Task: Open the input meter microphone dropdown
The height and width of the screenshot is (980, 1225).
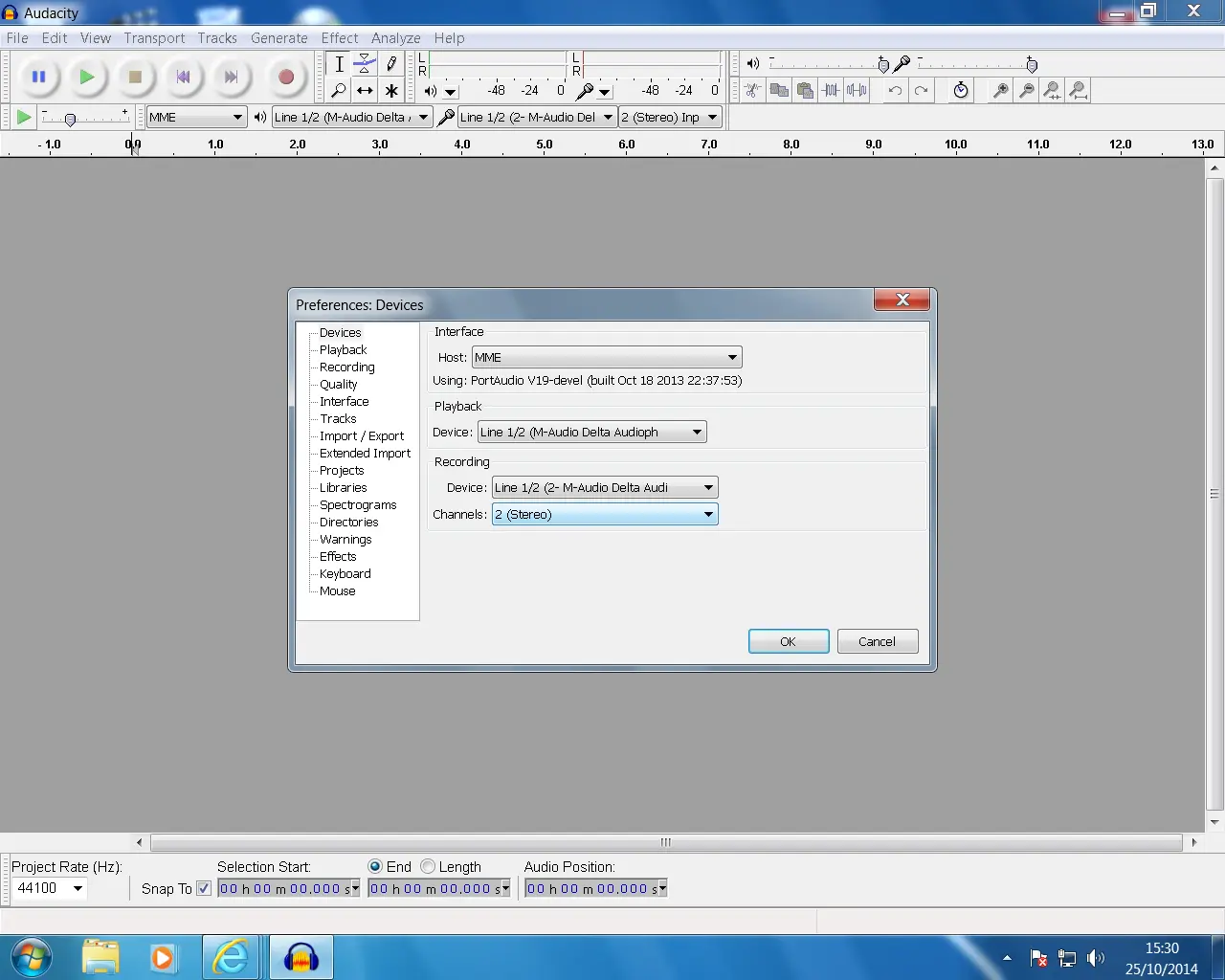Action: click(605, 92)
